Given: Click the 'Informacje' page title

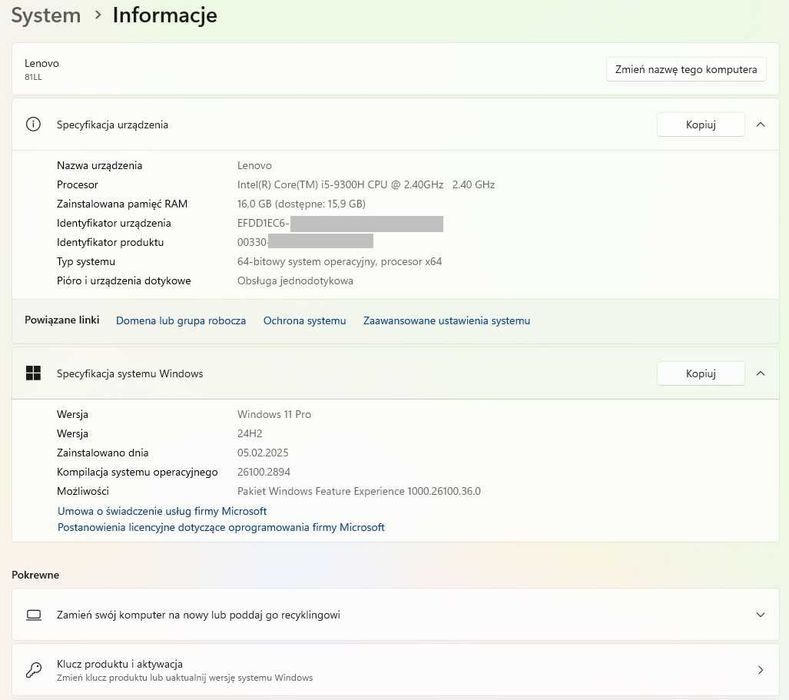Looking at the screenshot, I should click(165, 16).
